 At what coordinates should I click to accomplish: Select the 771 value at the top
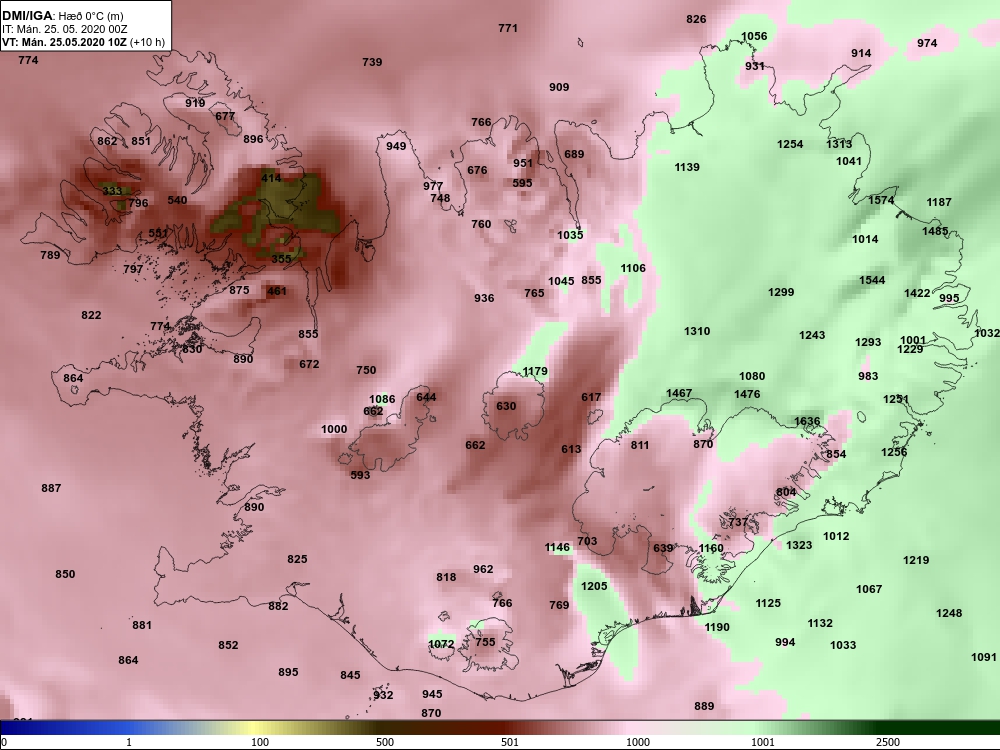pyautogui.click(x=508, y=28)
